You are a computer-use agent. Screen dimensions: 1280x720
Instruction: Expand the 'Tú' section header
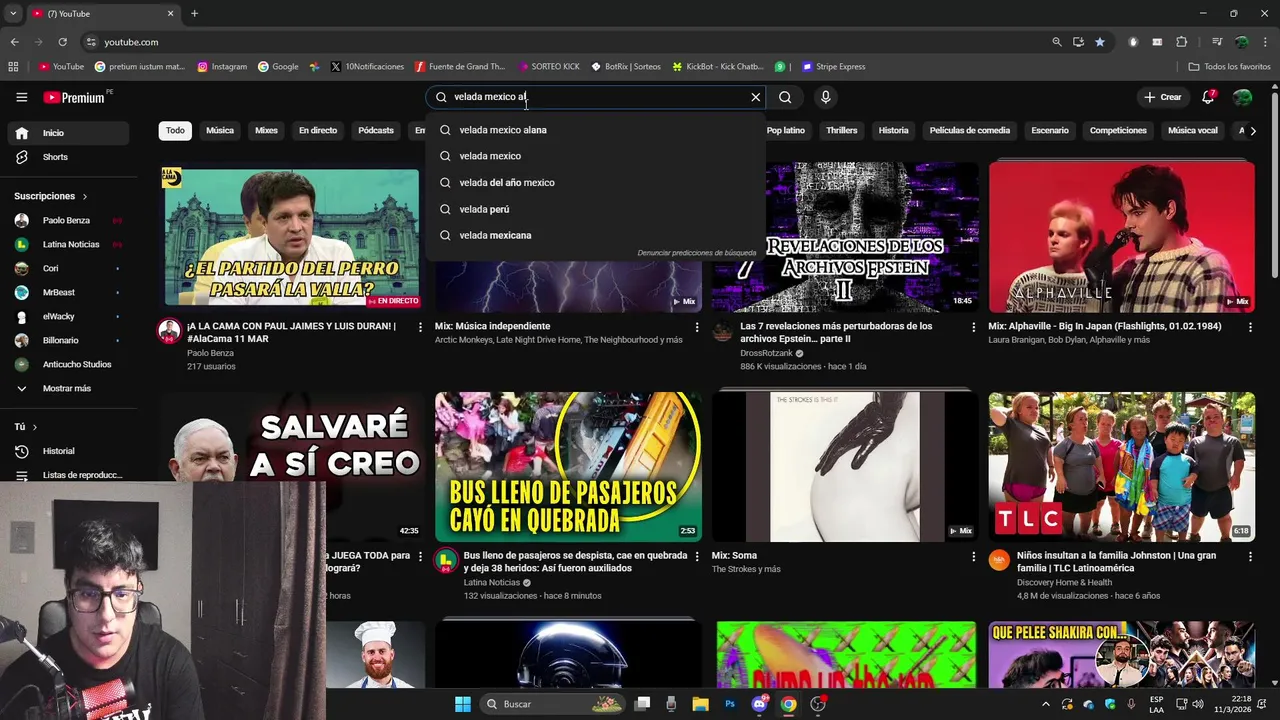tap(25, 427)
